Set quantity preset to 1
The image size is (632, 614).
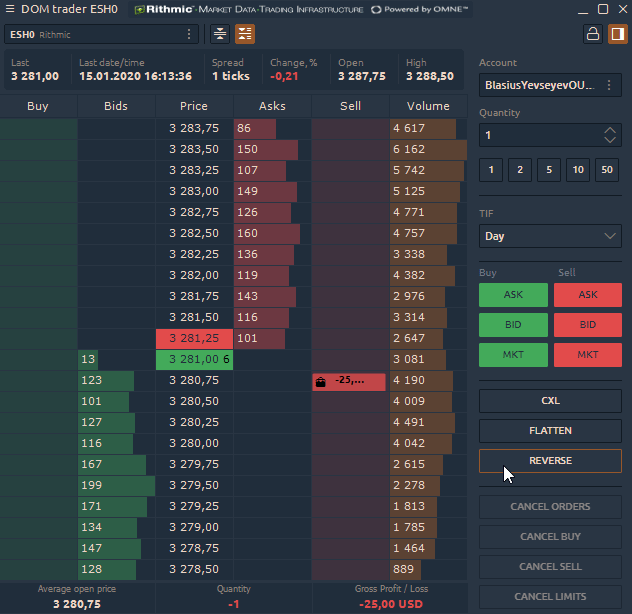tap(491, 170)
